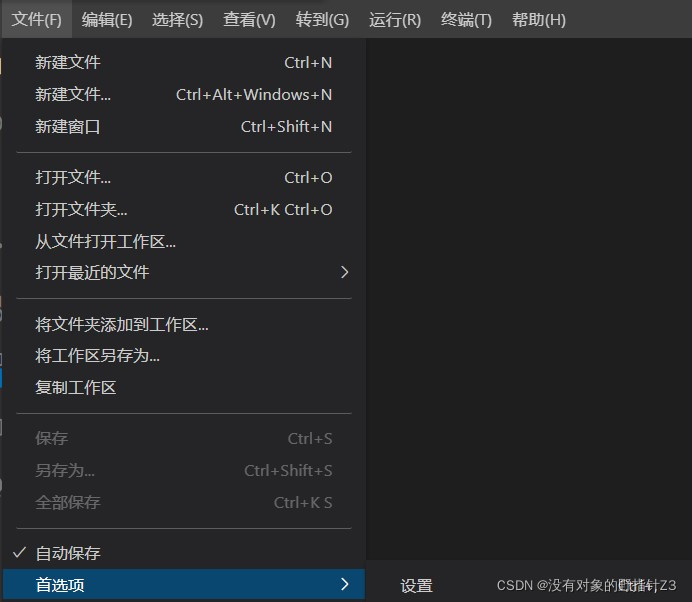
Task: Open the 文件(F) menu
Action: (37, 19)
